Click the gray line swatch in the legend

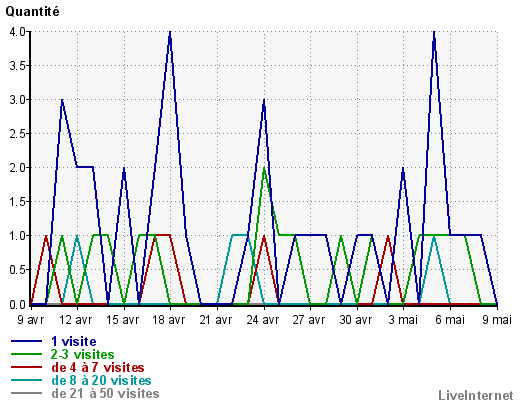point(27,393)
